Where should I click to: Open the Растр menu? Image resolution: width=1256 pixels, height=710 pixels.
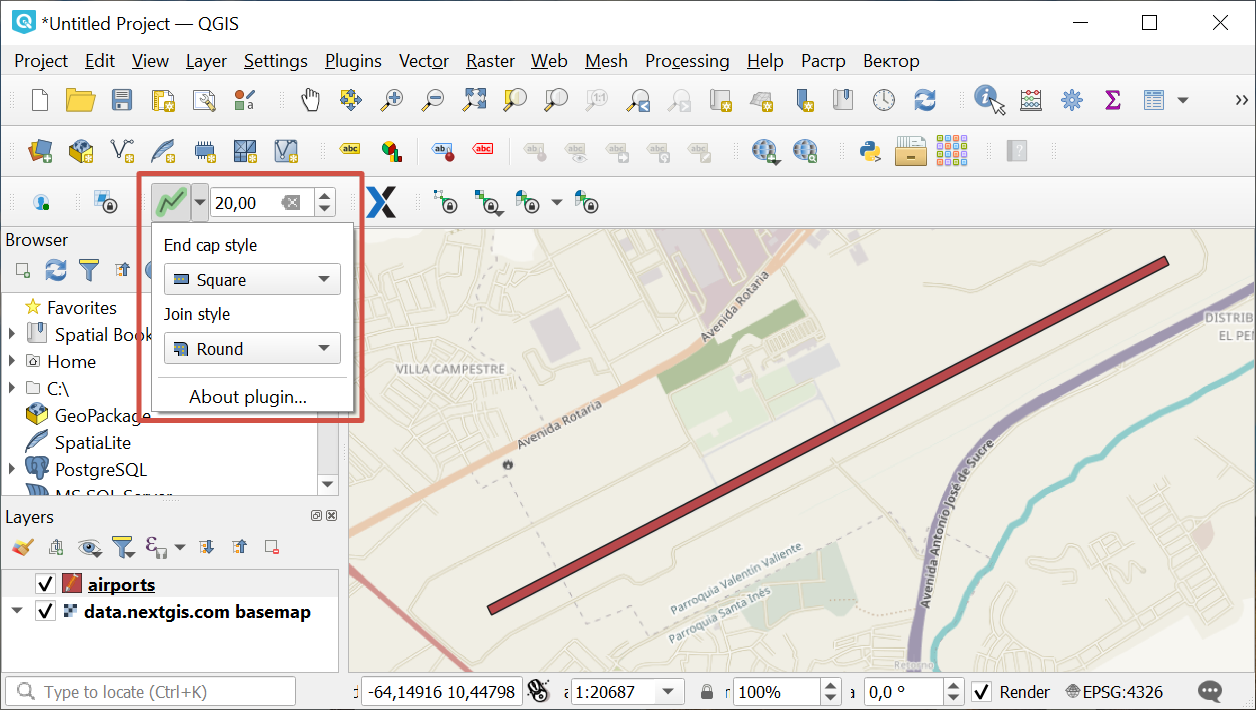823,61
